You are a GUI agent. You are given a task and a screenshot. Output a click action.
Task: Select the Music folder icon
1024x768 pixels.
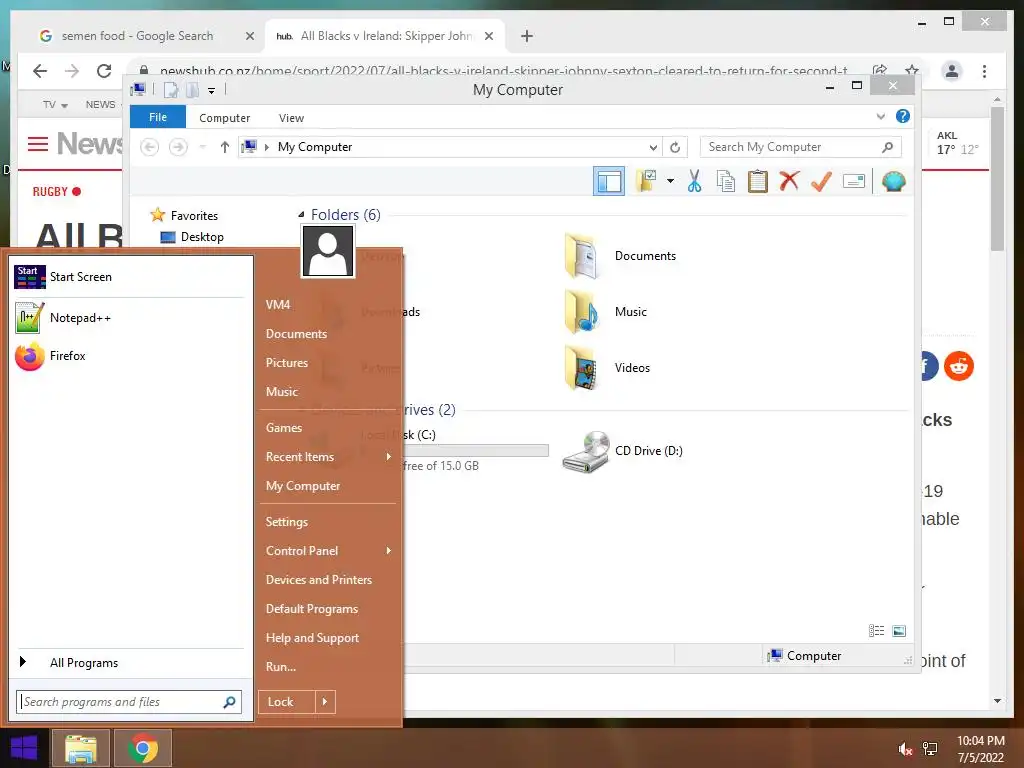581,312
